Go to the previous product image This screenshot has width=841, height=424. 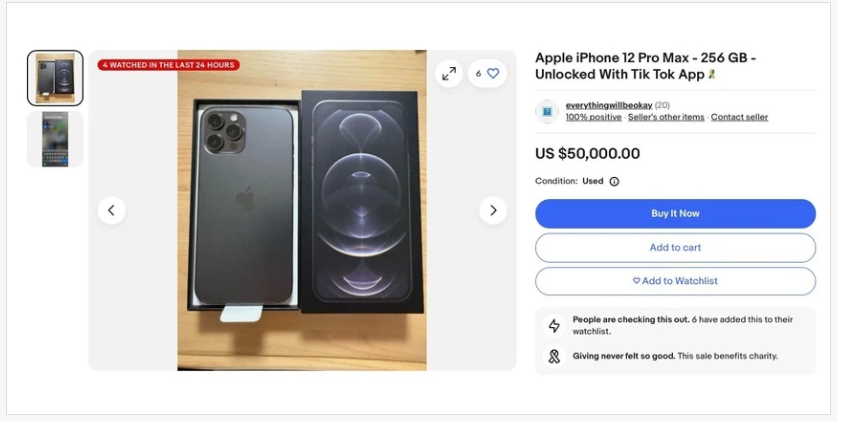[111, 210]
